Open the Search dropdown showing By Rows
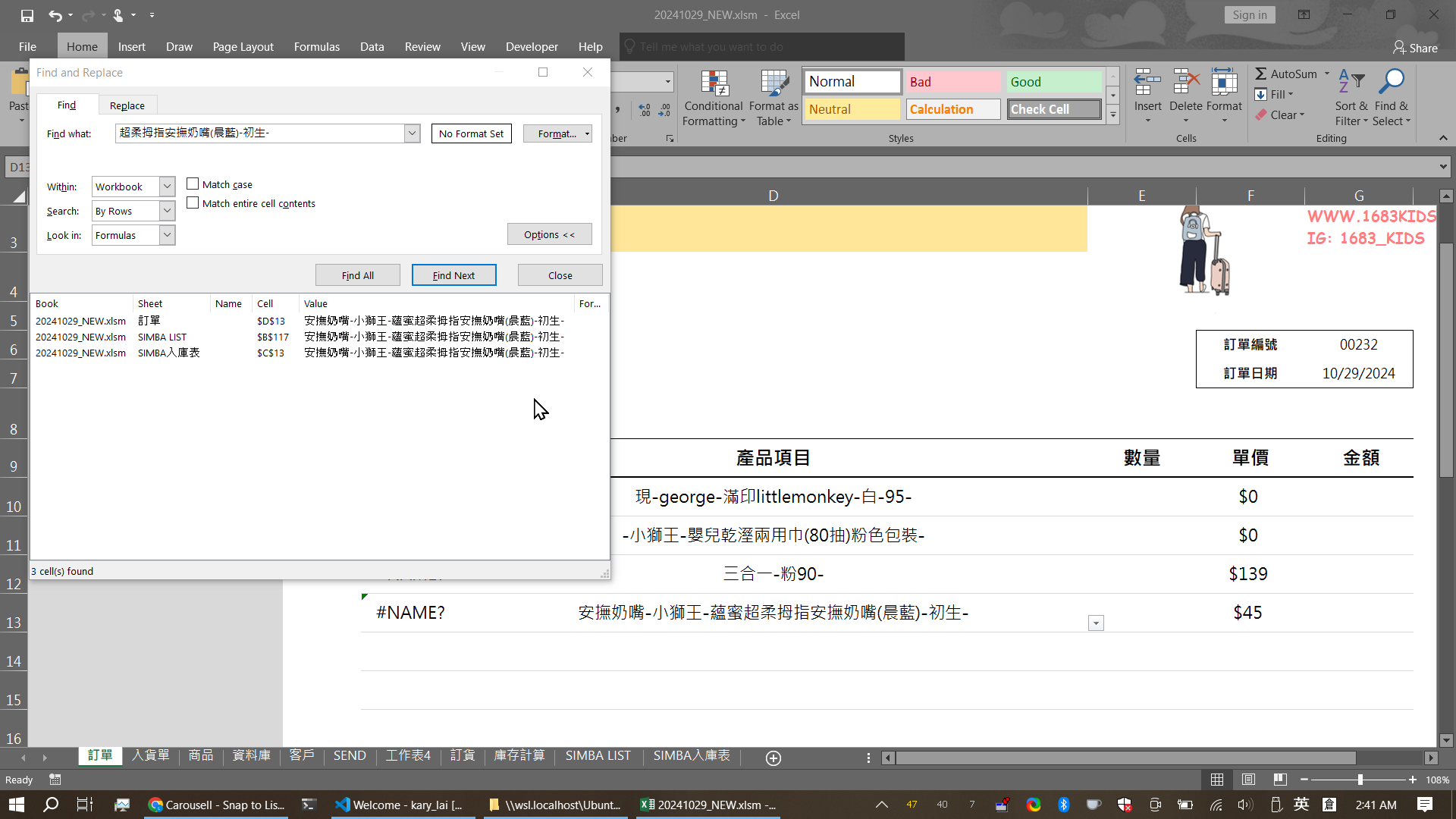The width and height of the screenshot is (1456, 819). [167, 211]
